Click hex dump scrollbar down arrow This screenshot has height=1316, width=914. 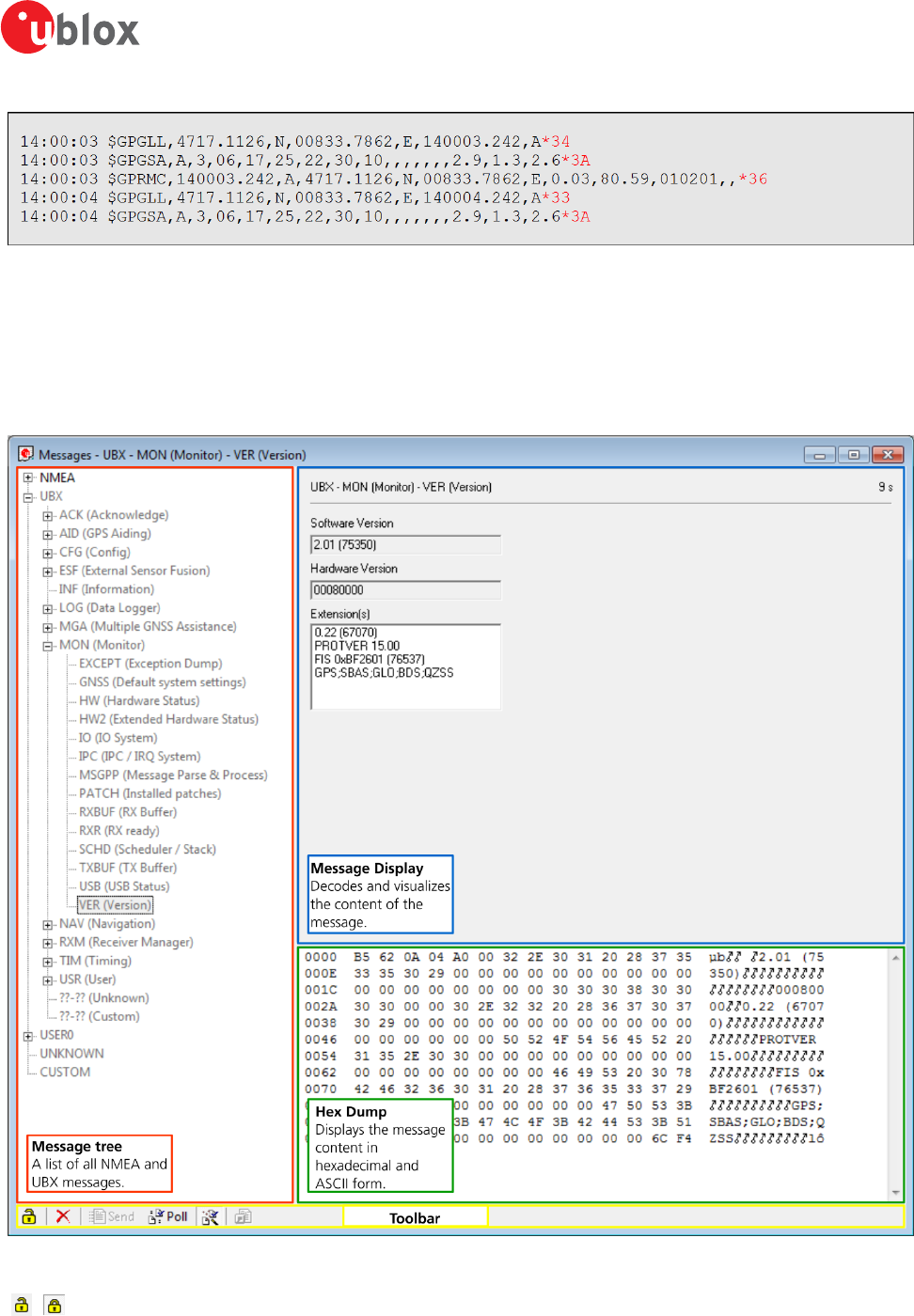pos(895,1193)
